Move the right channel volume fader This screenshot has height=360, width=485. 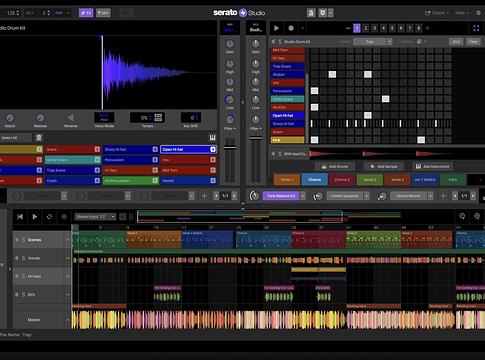(x=256, y=138)
